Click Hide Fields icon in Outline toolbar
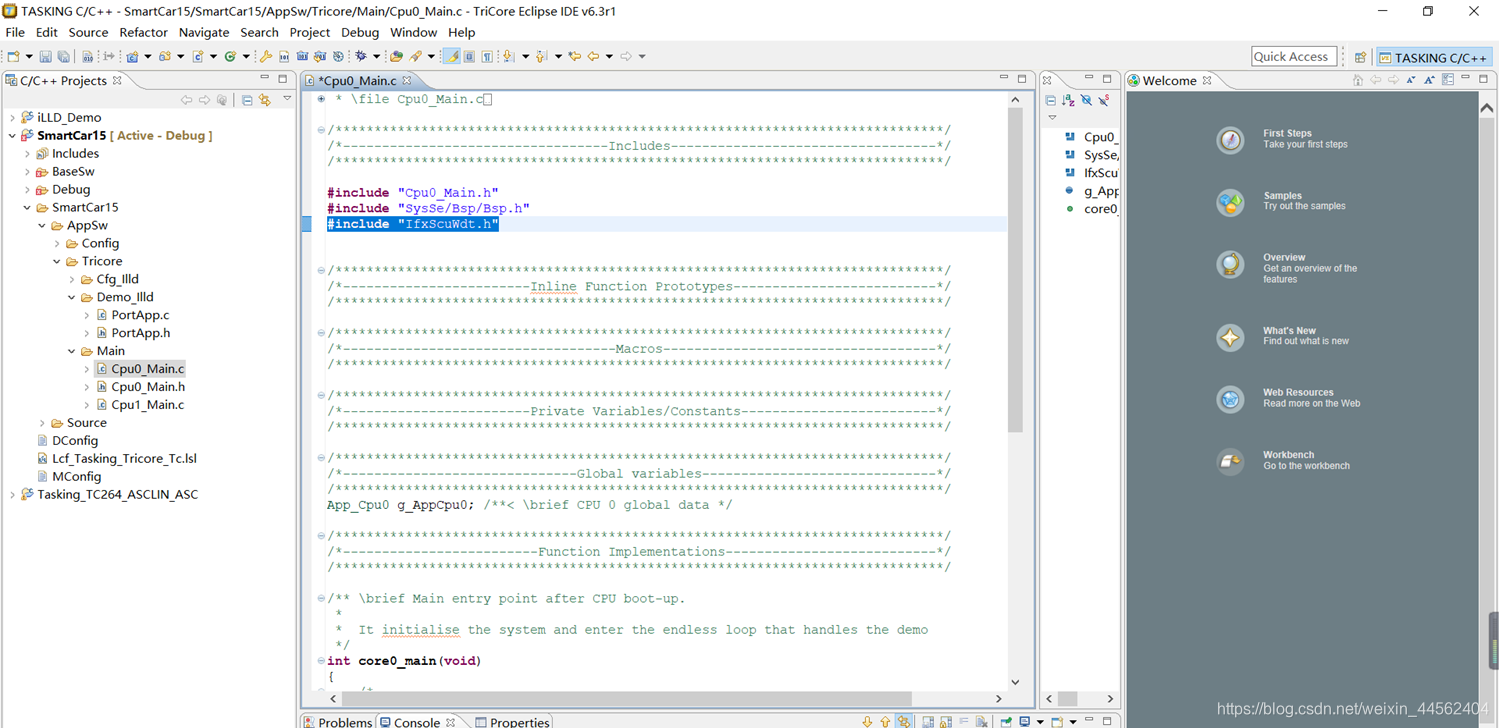 tap(1086, 100)
